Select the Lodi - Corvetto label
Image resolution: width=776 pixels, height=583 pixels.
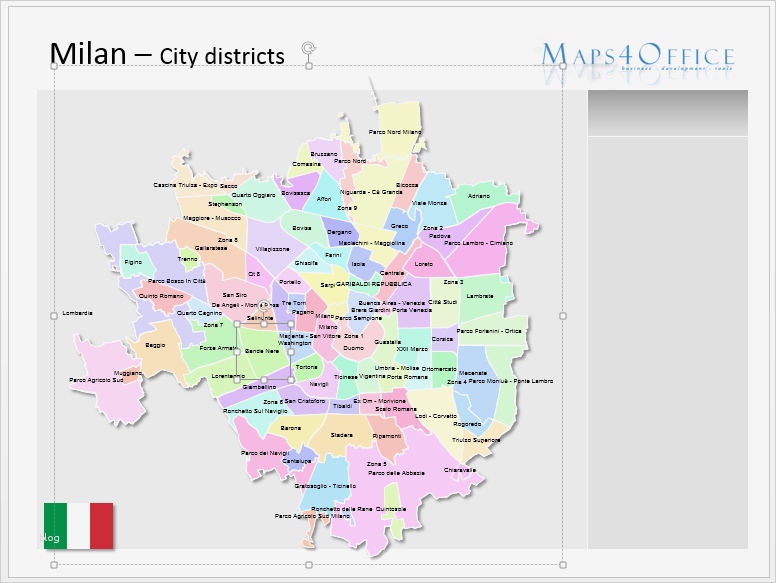[x=436, y=416]
